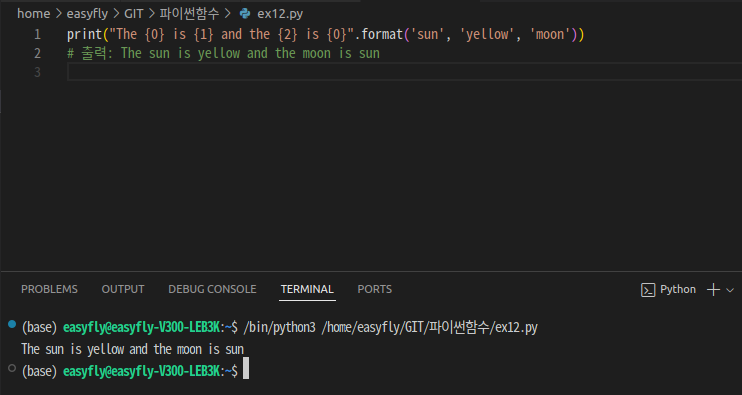Add a new terminal with plus icon
Screen dimensions: 742x395
713,290
